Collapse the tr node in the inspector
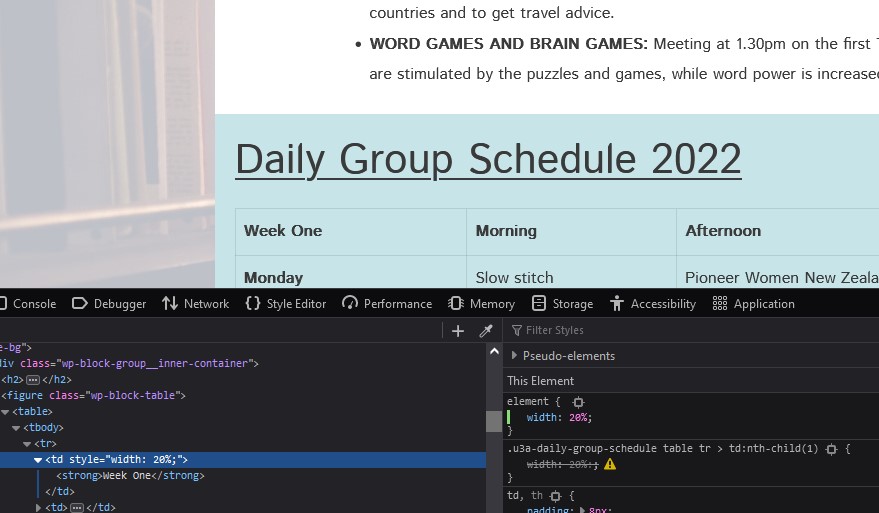Viewport: 879px width, 513px height. coord(27,443)
